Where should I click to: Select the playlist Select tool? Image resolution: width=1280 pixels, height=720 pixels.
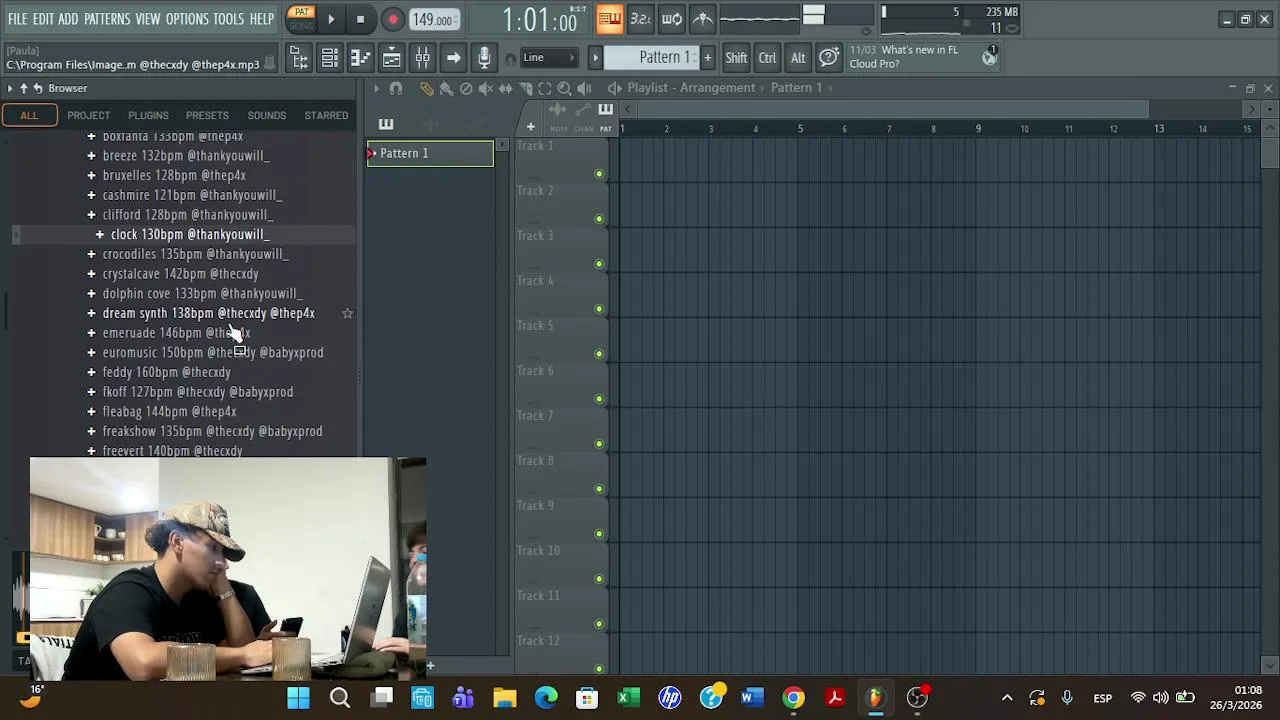pyautogui.click(x=545, y=88)
